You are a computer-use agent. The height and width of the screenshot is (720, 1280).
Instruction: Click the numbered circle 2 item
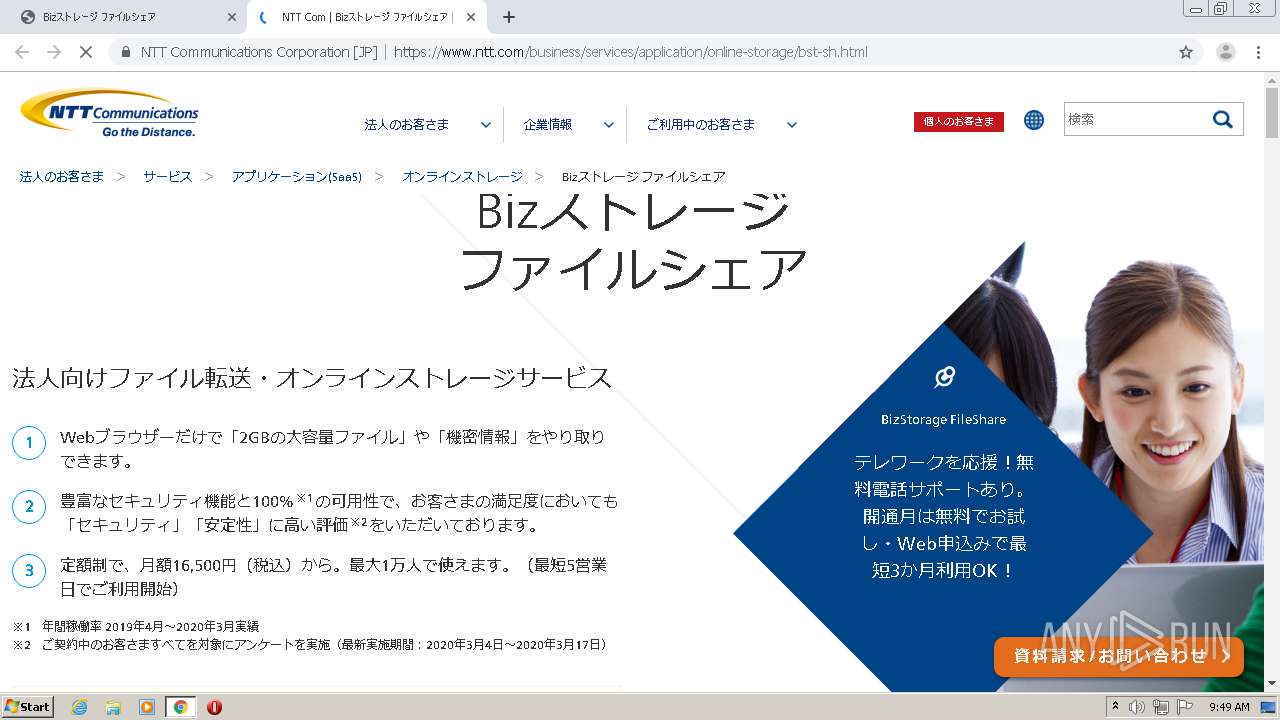(x=29, y=506)
